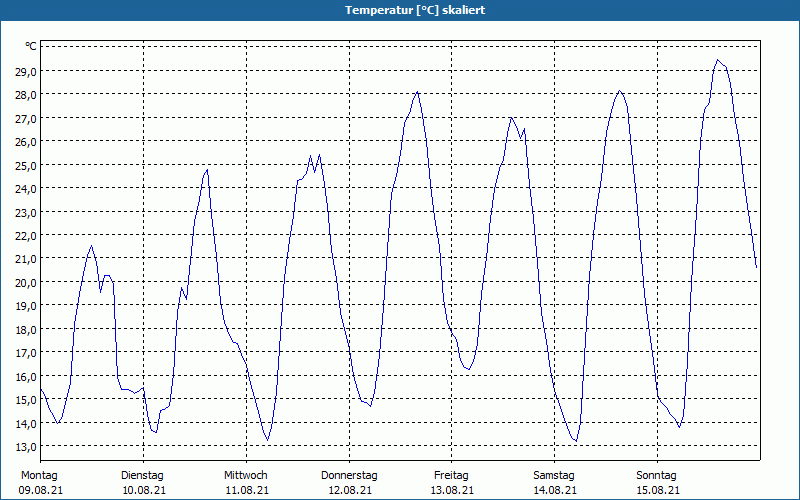This screenshot has width=800, height=500.
Task: Select the Freitag day label
Action: click(451, 475)
